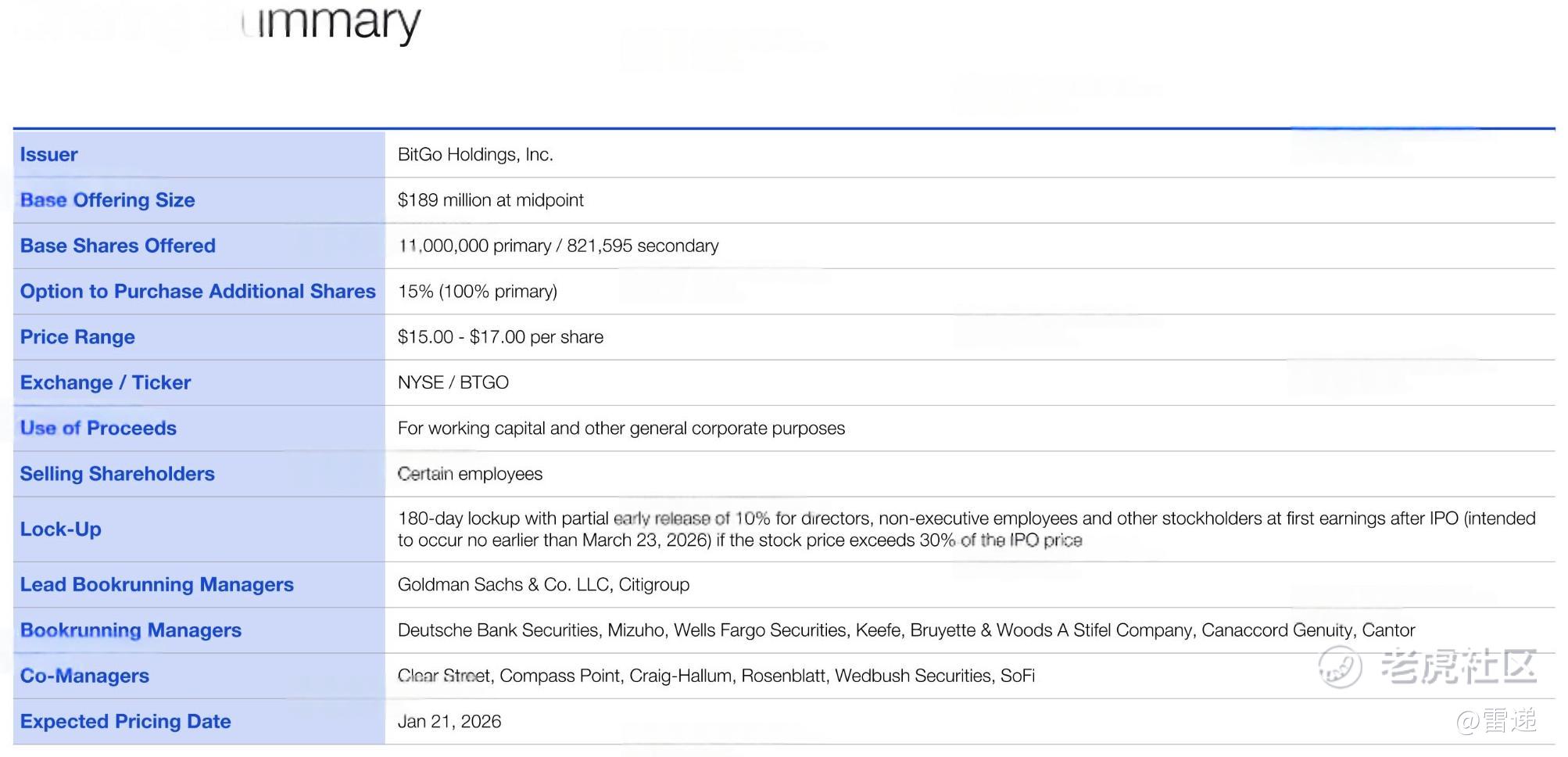Select the Issuer row label

coord(48,155)
